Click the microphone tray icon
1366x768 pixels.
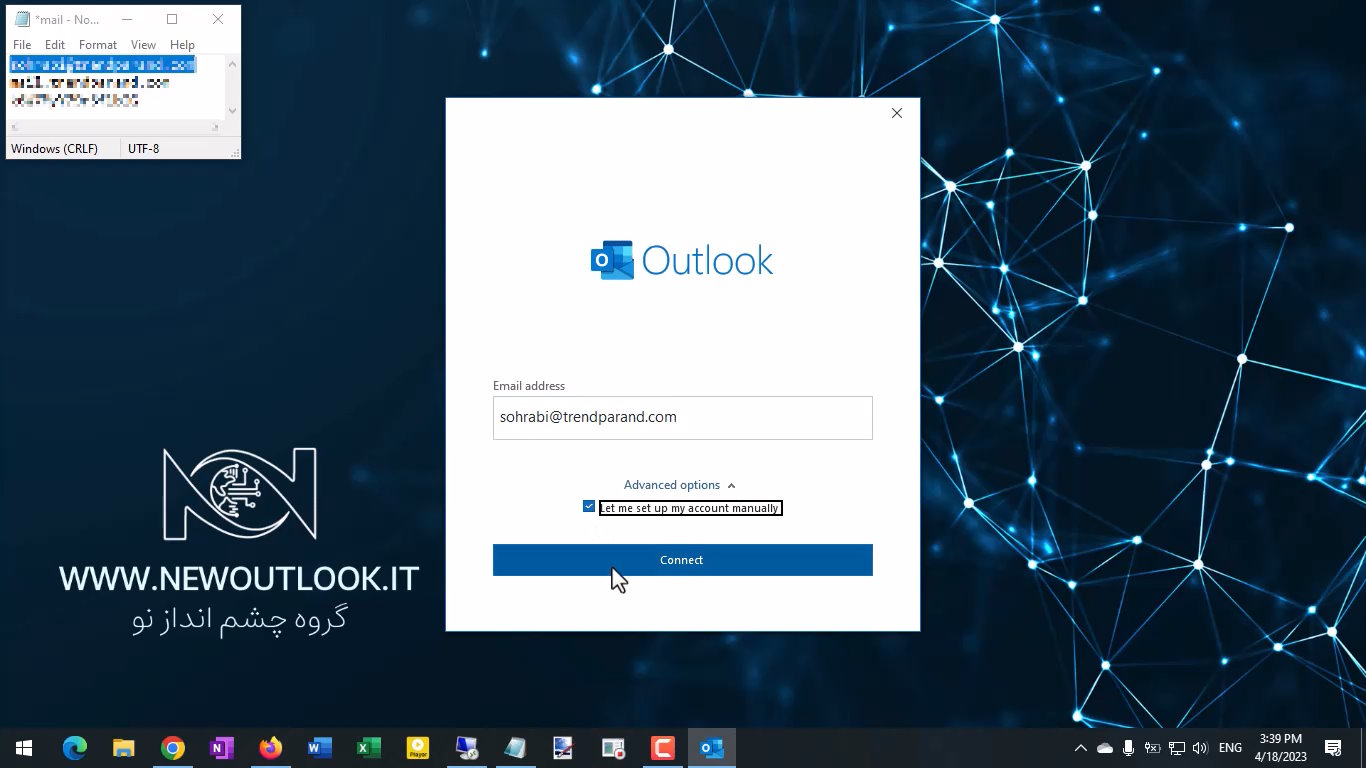1128,748
